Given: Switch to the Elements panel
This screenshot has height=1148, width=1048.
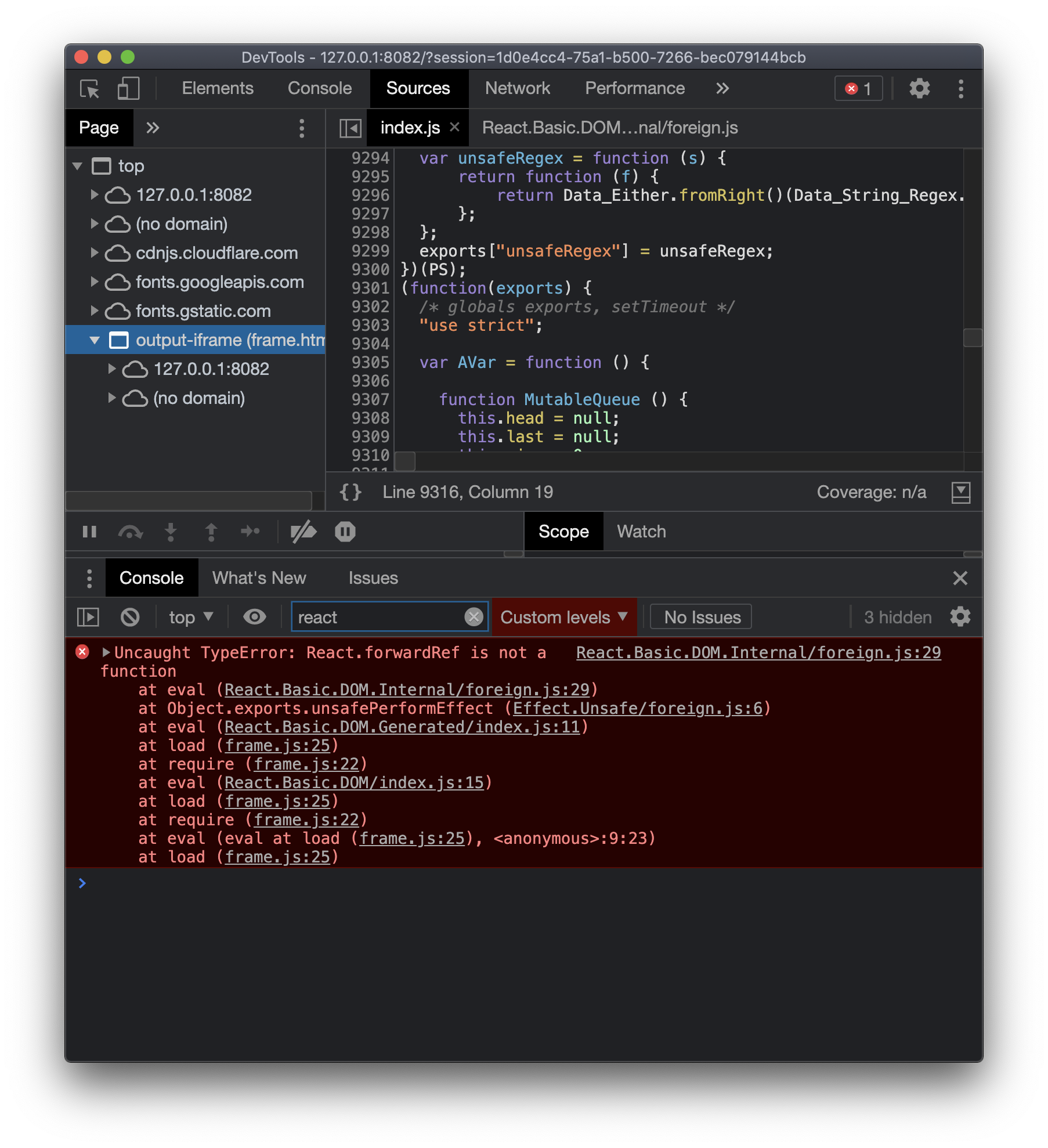Looking at the screenshot, I should pyautogui.click(x=218, y=88).
